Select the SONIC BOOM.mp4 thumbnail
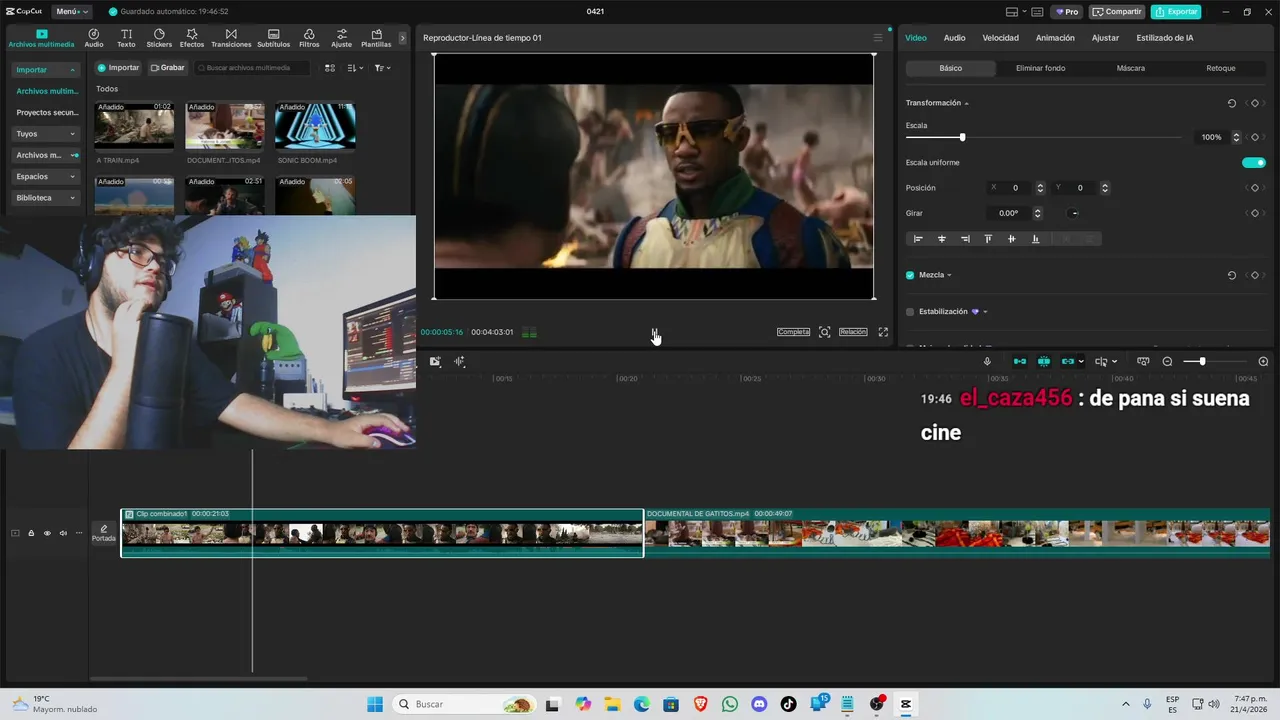This screenshot has height=720, width=1280. point(315,126)
